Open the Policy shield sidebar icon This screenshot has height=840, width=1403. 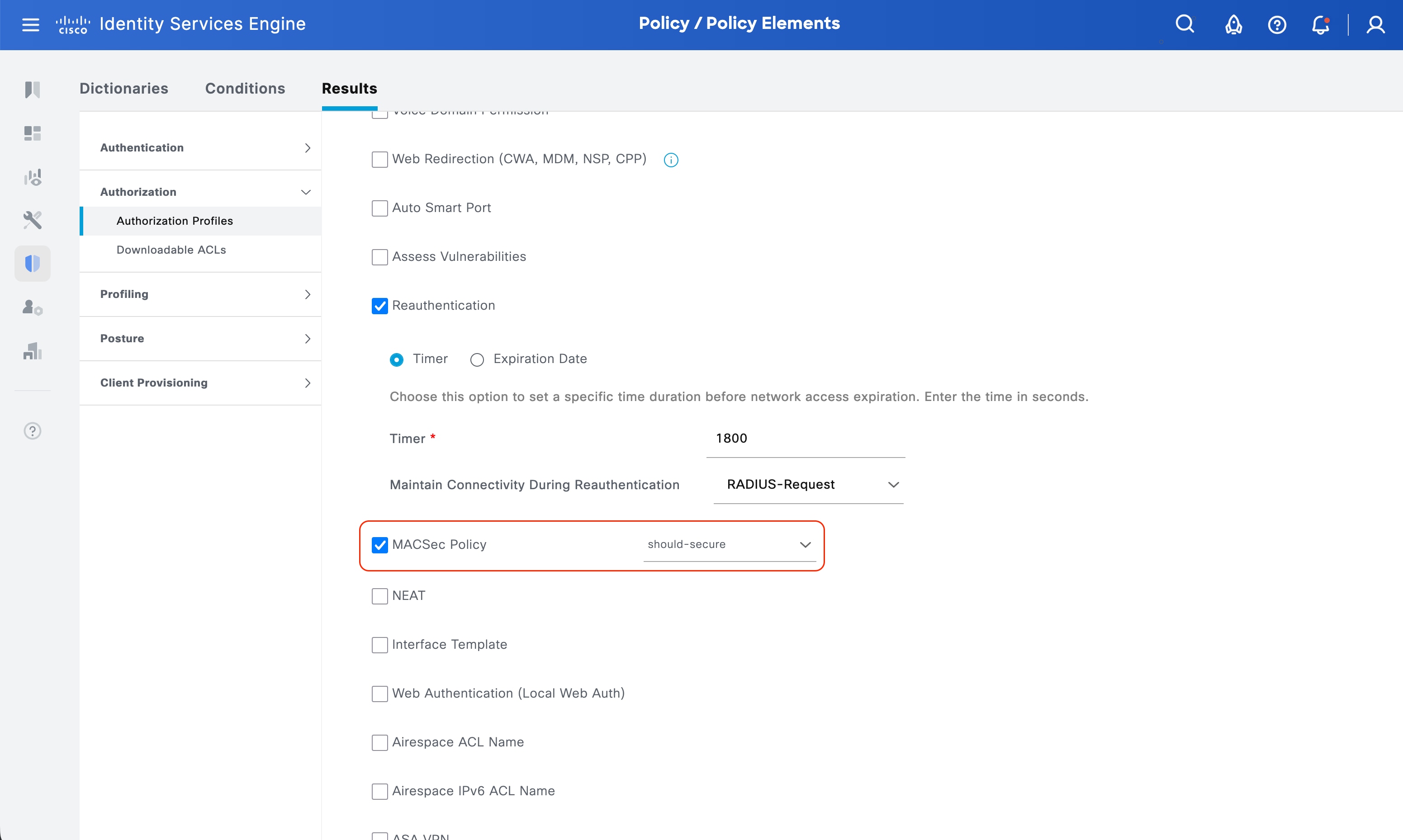[32, 263]
